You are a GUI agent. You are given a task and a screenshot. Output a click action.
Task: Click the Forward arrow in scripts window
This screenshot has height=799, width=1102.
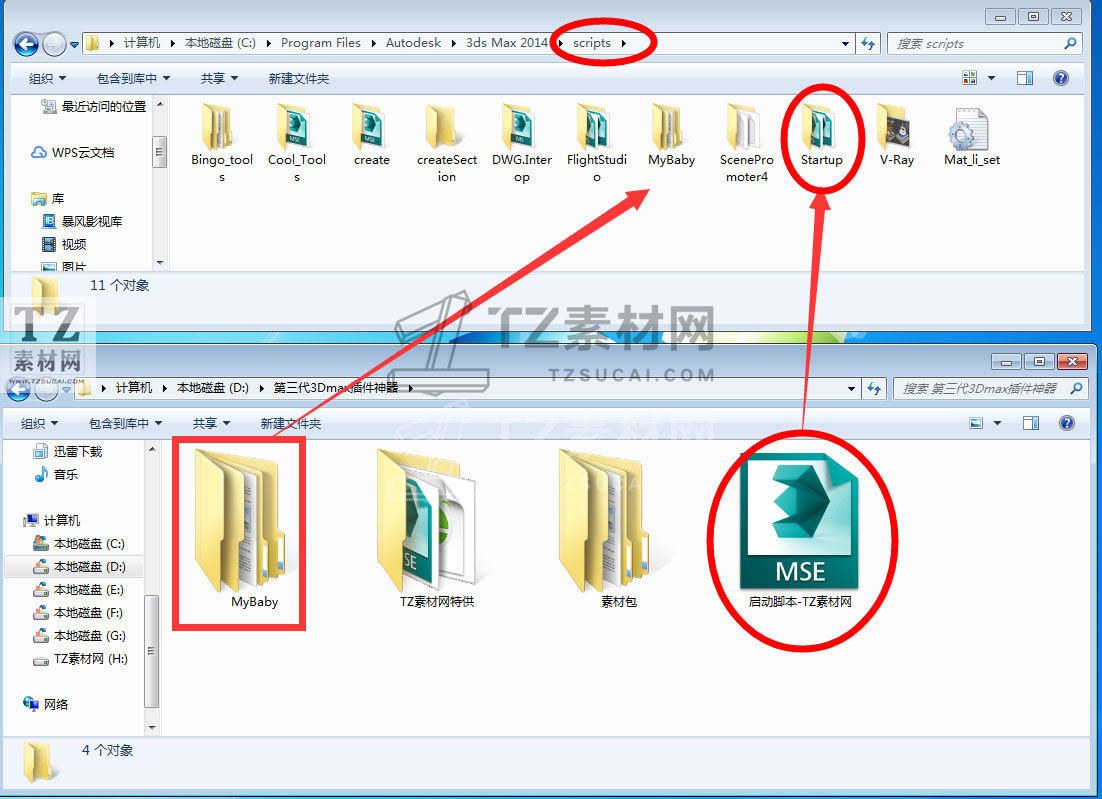coord(54,44)
